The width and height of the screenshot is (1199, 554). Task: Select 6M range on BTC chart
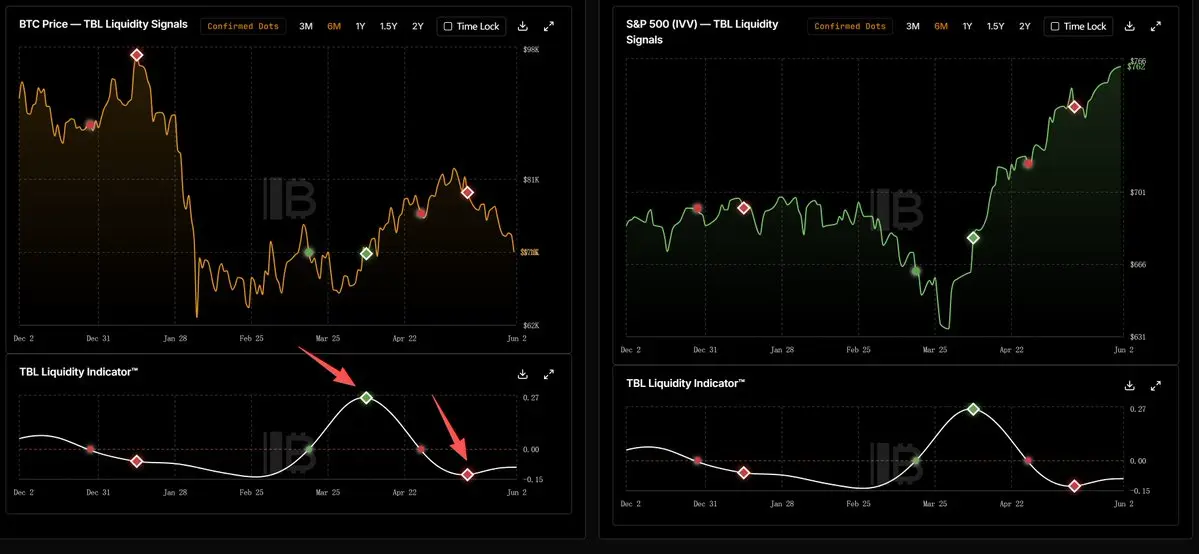tap(334, 26)
